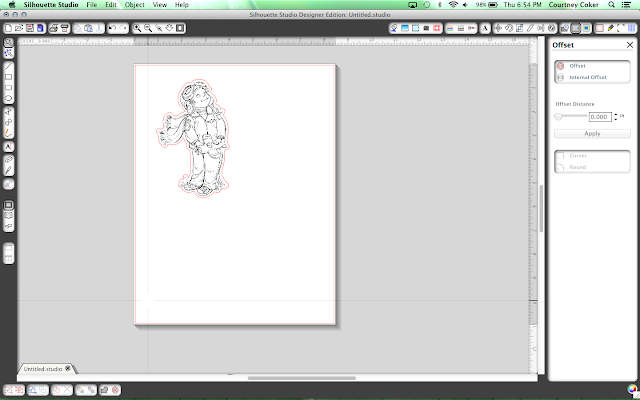This screenshot has width=640, height=400.
Task: Open the Wi-Fi status menu
Action: [x=453, y=5]
